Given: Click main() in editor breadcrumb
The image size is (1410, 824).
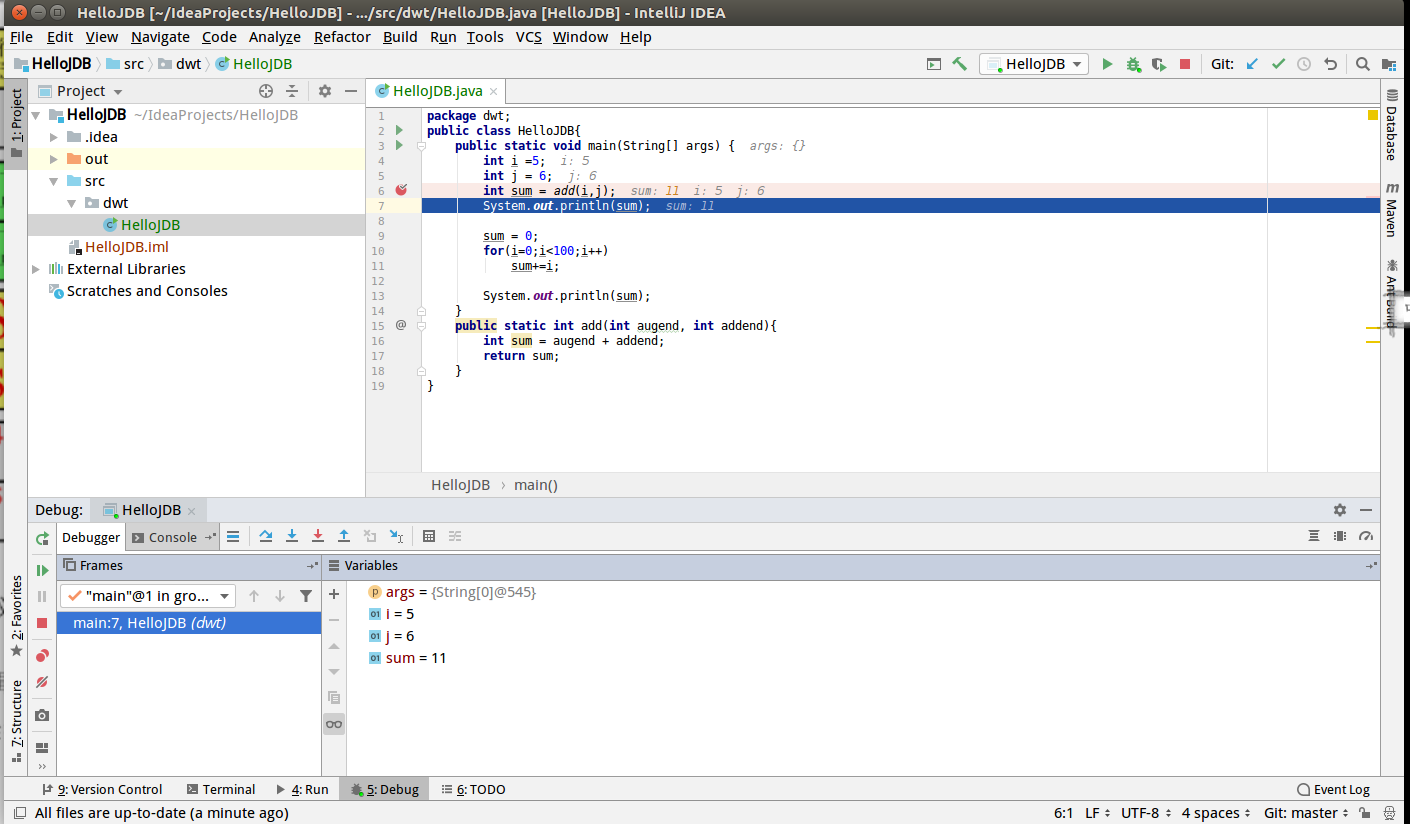Looking at the screenshot, I should [536, 485].
